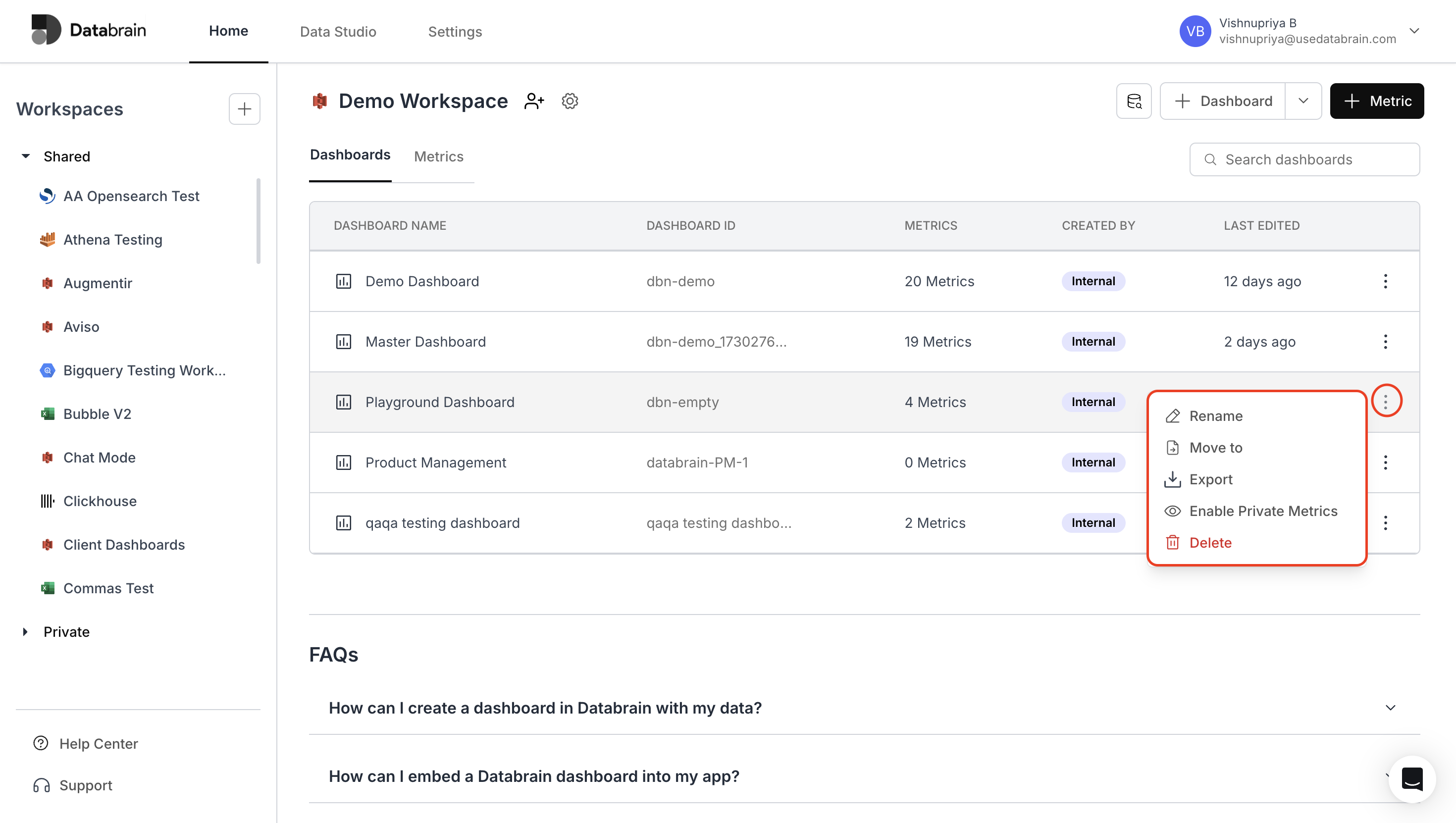1456x823 pixels.
Task: Switch to the Metrics tab
Action: coord(438,156)
